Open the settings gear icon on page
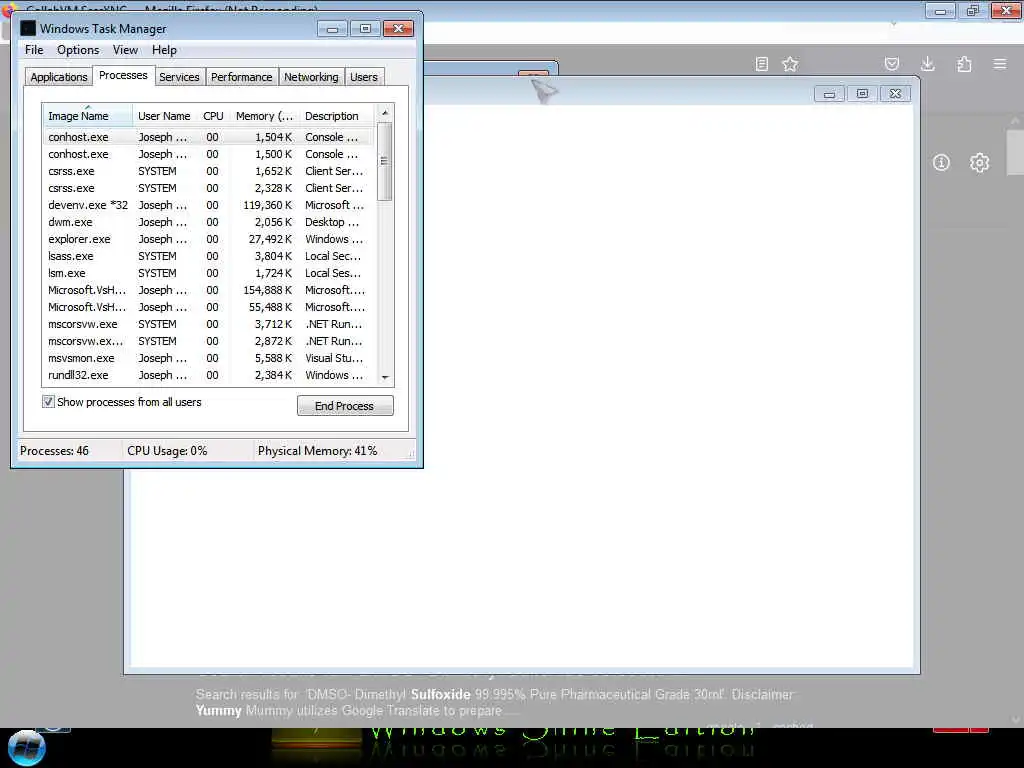 coord(979,163)
